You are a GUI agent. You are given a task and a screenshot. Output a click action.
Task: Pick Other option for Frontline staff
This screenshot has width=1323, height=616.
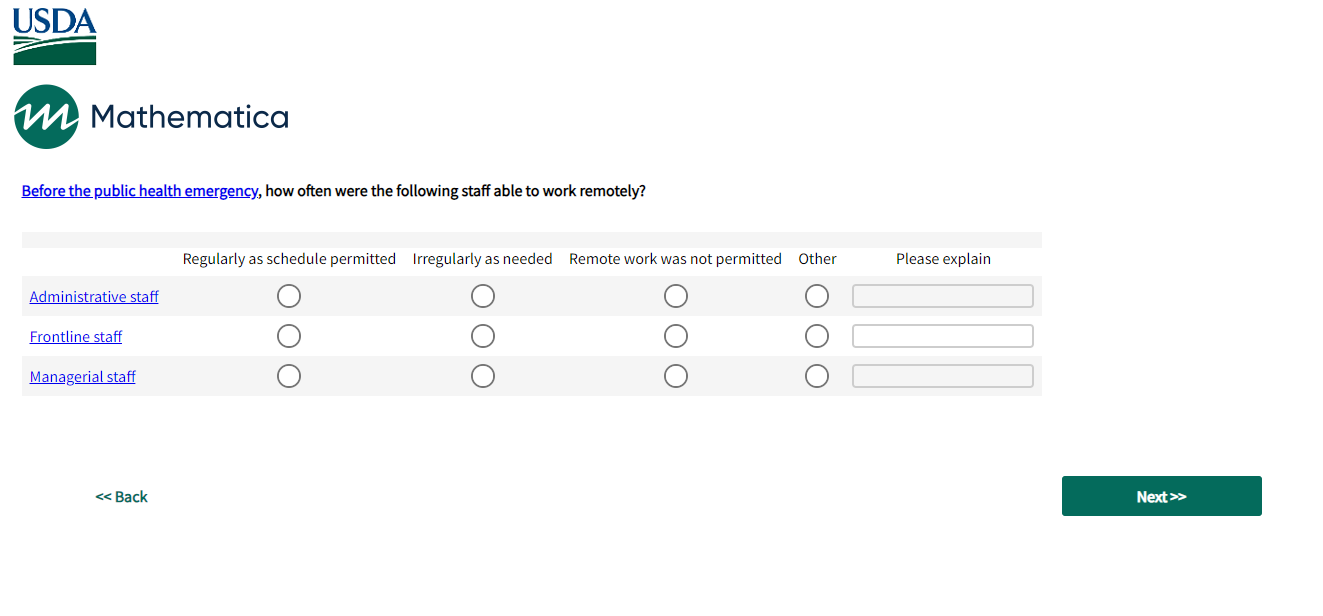pyautogui.click(x=817, y=336)
